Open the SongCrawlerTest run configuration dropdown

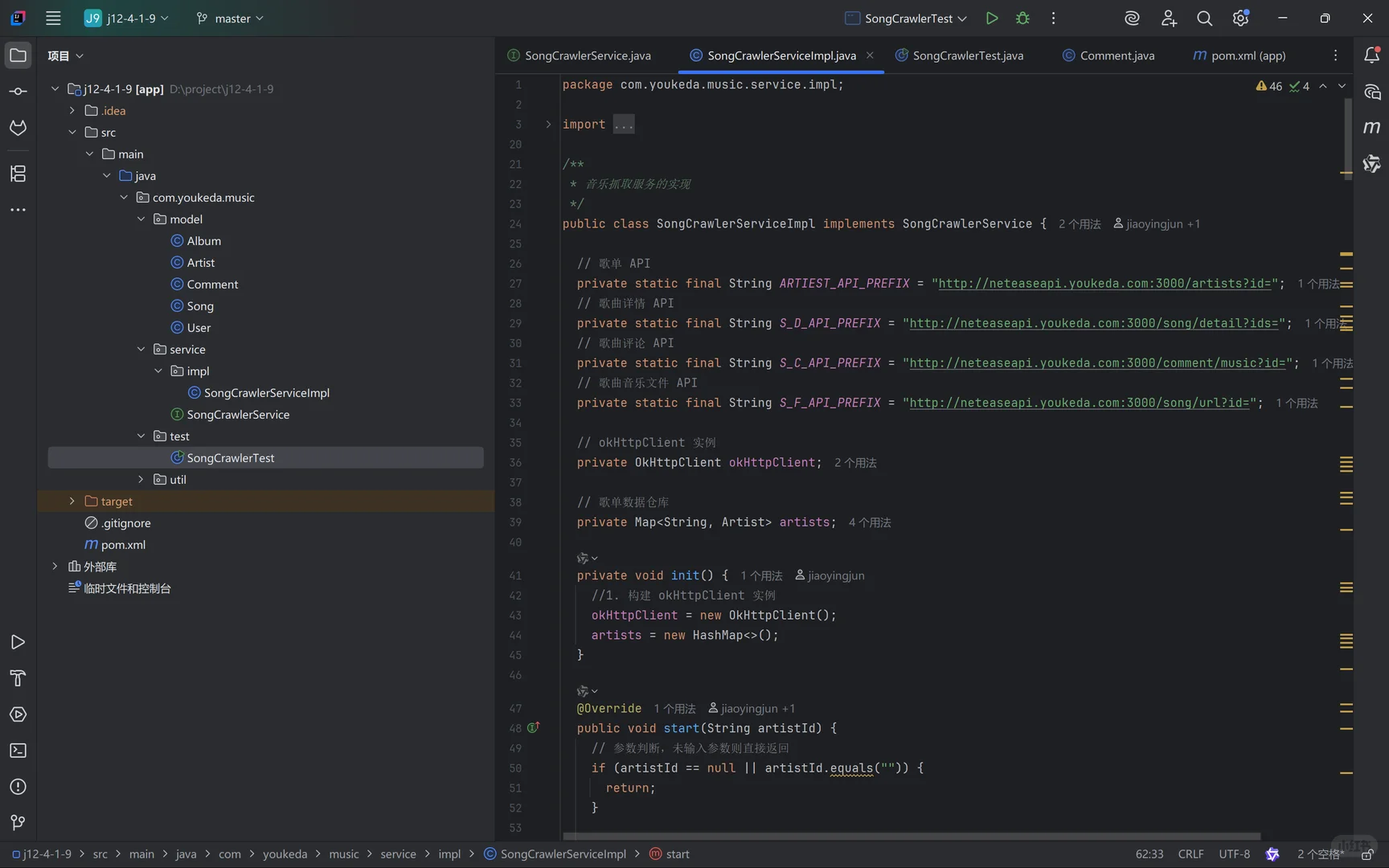(x=907, y=18)
